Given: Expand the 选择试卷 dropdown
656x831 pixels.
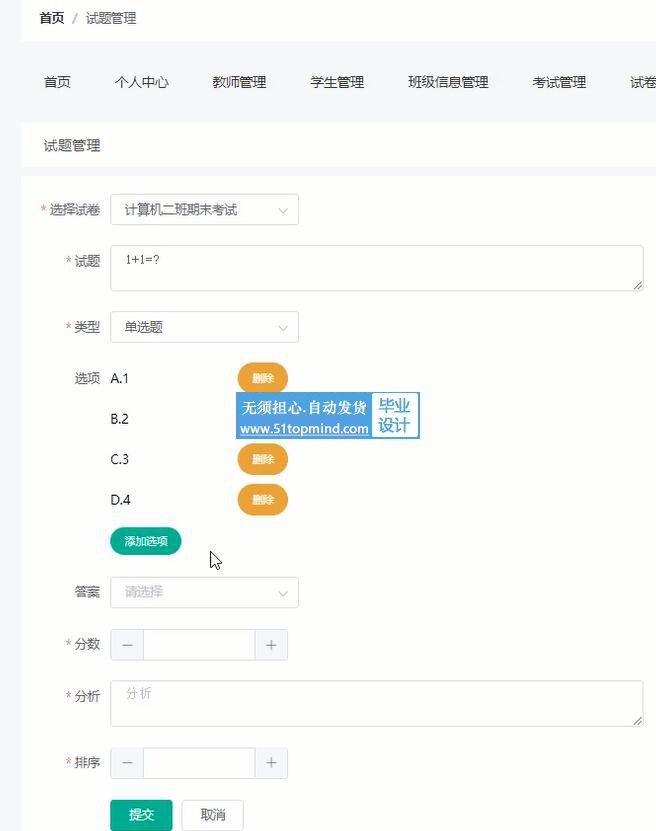Looking at the screenshot, I should click(204, 210).
